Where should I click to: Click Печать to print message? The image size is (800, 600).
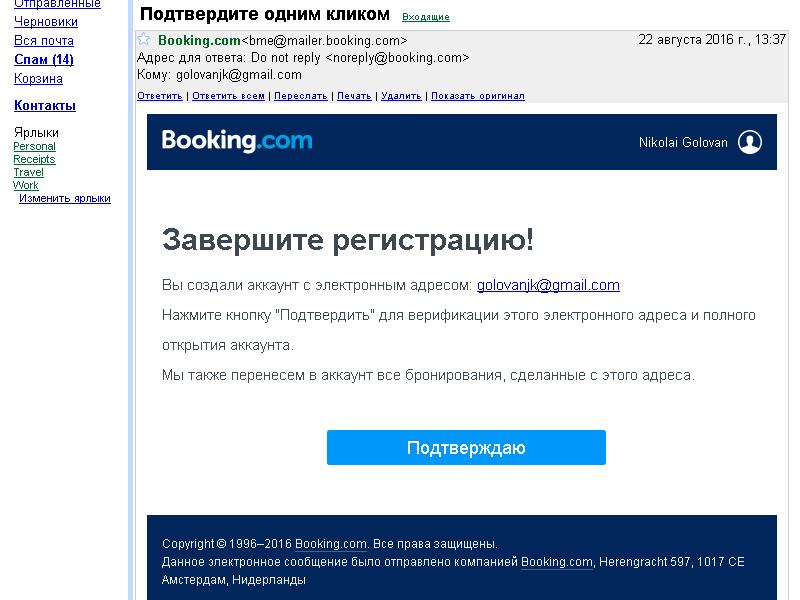(354, 96)
